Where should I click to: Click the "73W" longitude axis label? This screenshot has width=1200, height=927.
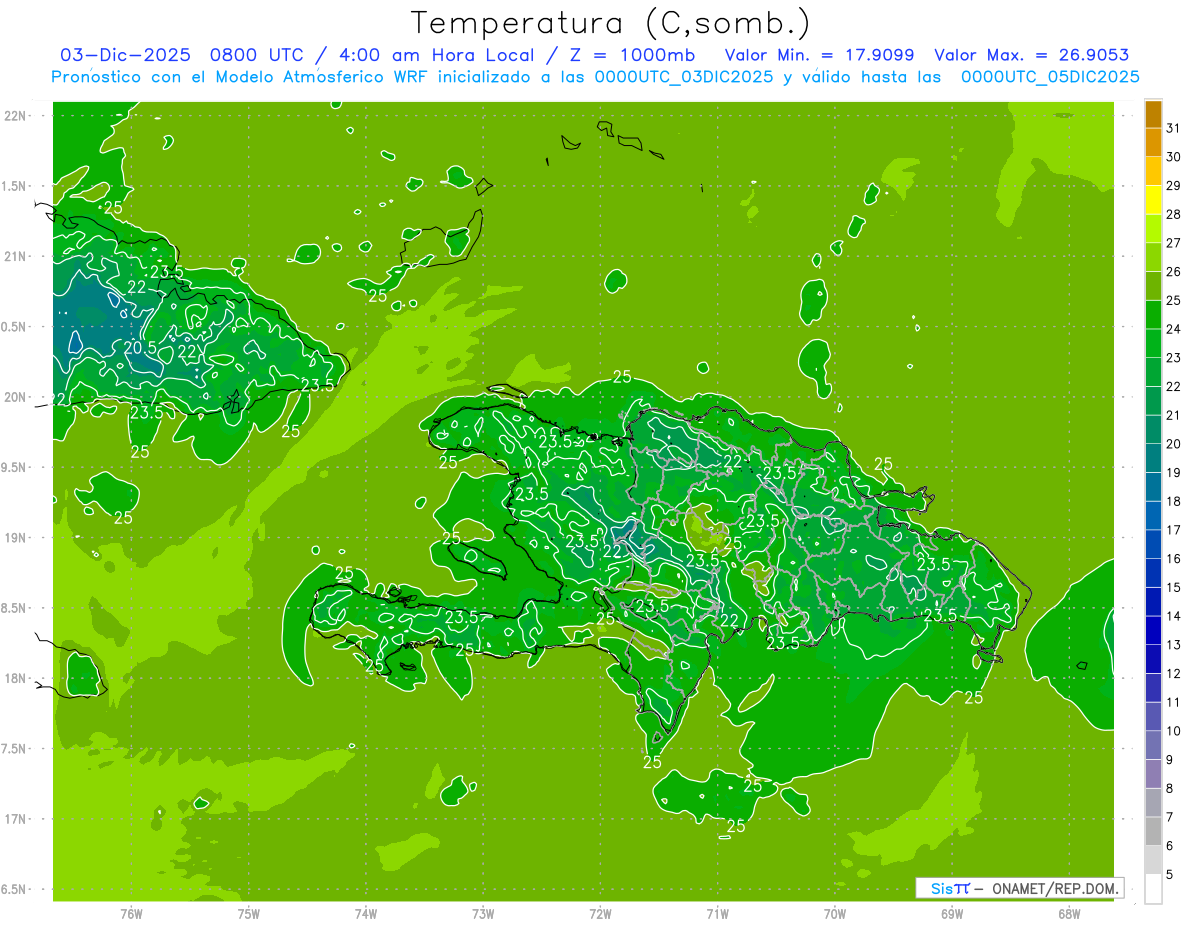coord(483,915)
